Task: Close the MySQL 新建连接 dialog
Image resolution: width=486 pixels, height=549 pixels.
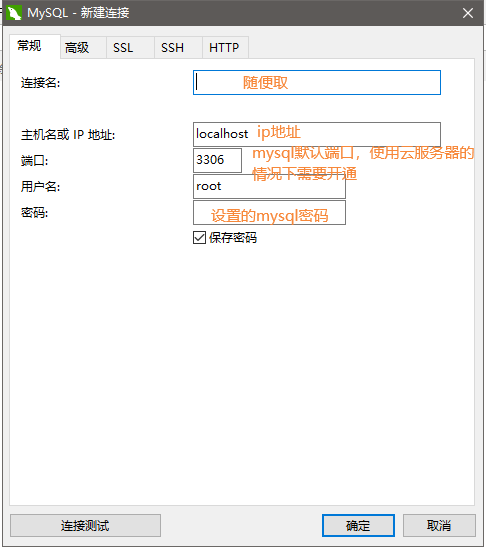Action: pyautogui.click(x=468, y=13)
